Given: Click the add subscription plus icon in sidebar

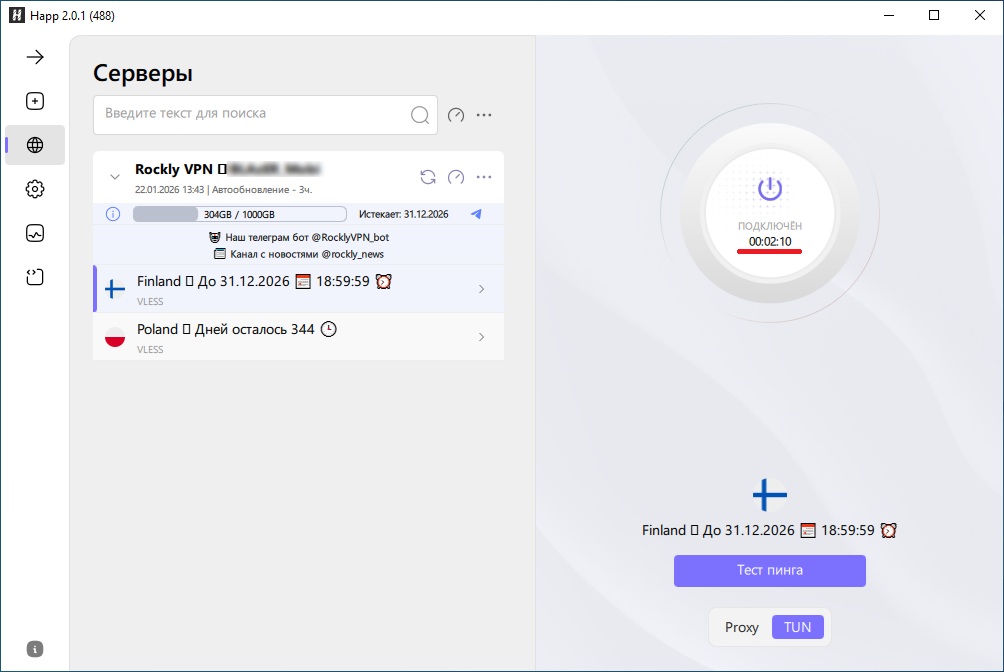Looking at the screenshot, I should (x=35, y=101).
